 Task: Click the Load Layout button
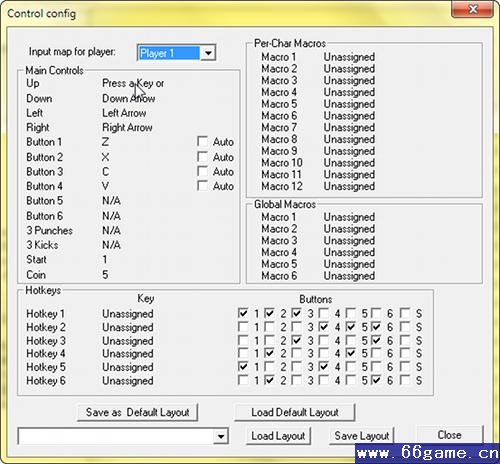pyautogui.click(x=278, y=436)
